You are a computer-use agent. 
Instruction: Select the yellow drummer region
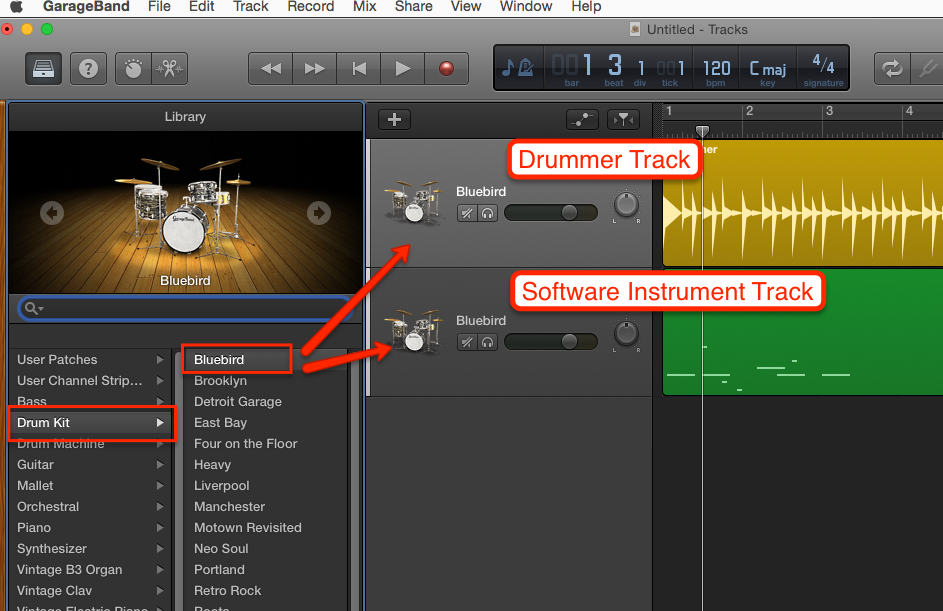tap(803, 203)
